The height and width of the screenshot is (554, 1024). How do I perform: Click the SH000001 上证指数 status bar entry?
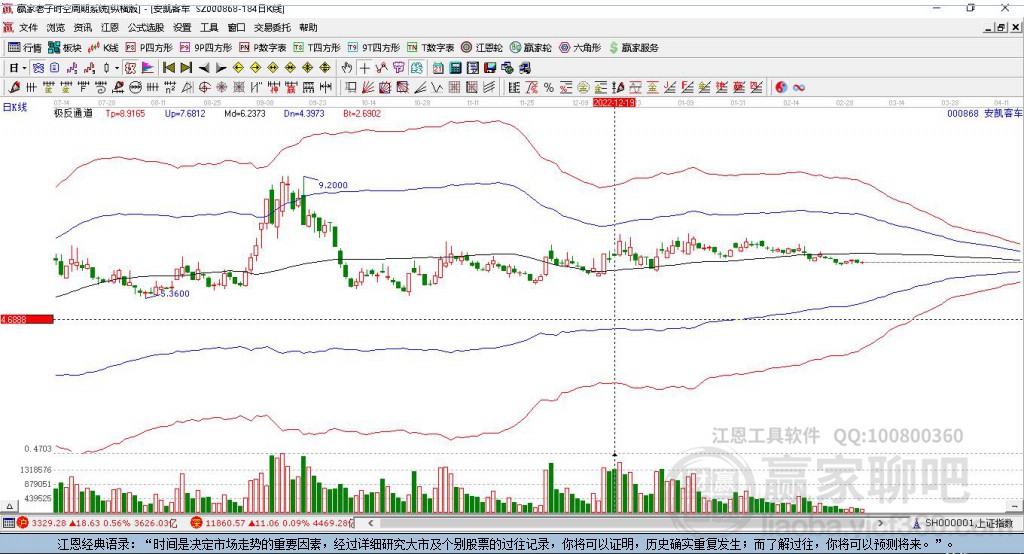click(968, 523)
